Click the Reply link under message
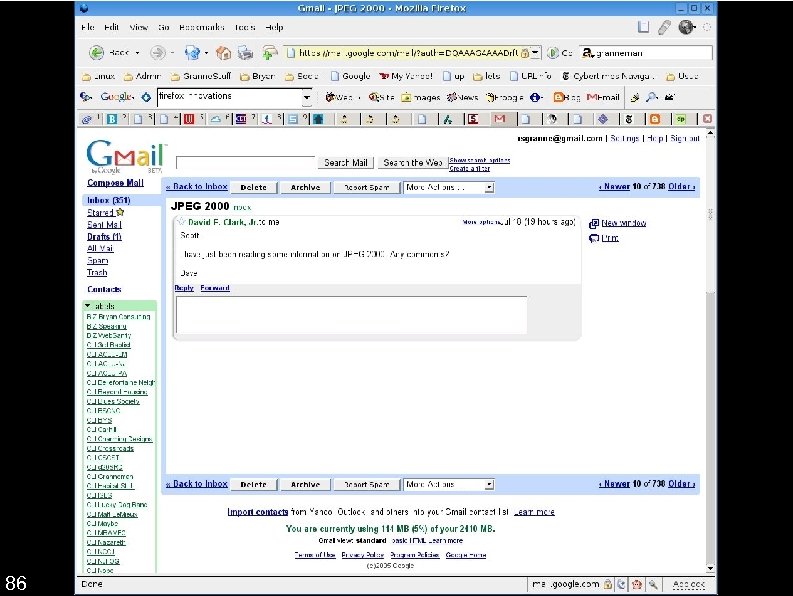Image resolution: width=793 pixels, height=596 pixels. pyautogui.click(x=184, y=288)
